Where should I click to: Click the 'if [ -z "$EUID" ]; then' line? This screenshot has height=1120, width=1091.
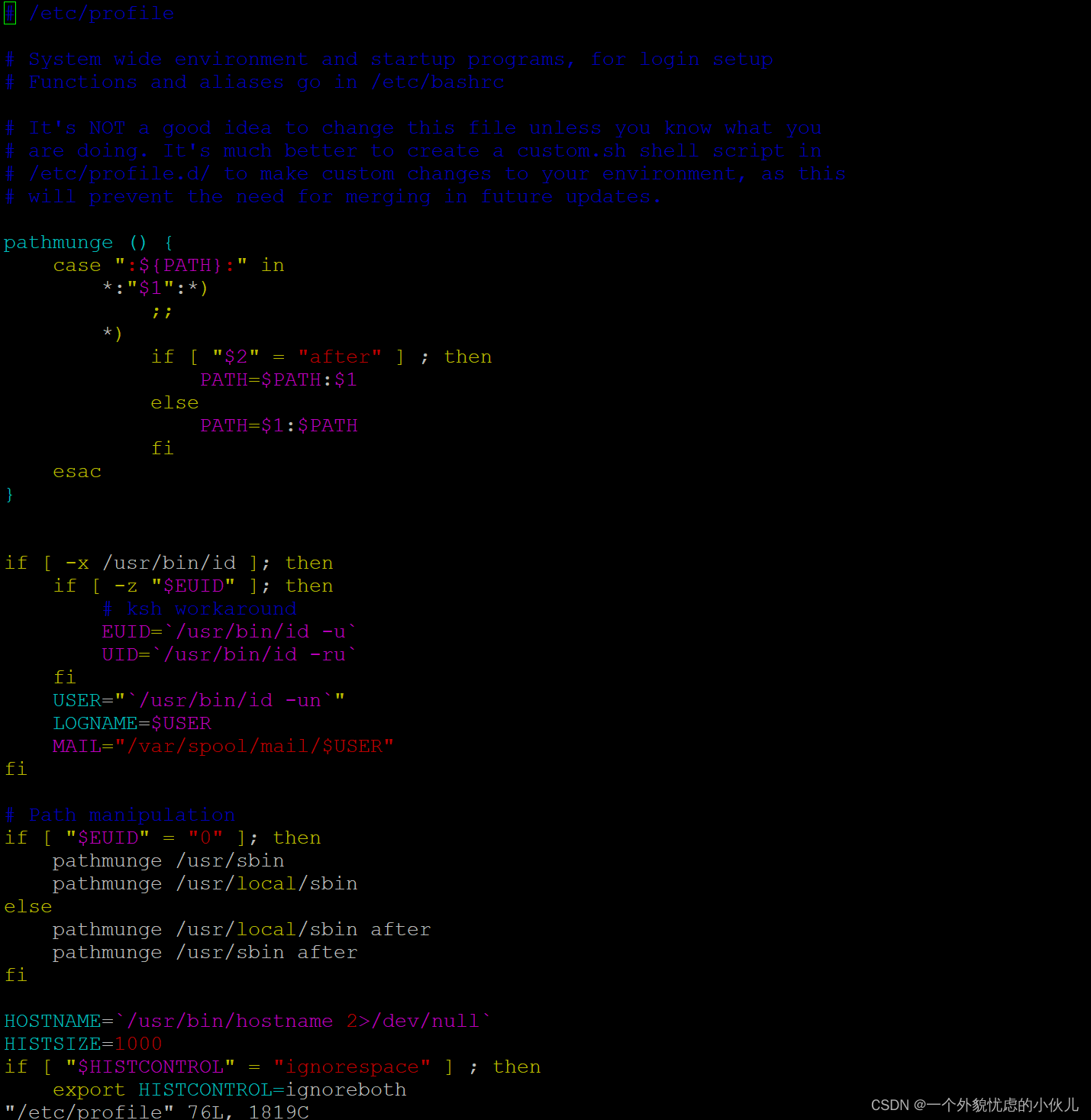pyautogui.click(x=193, y=586)
